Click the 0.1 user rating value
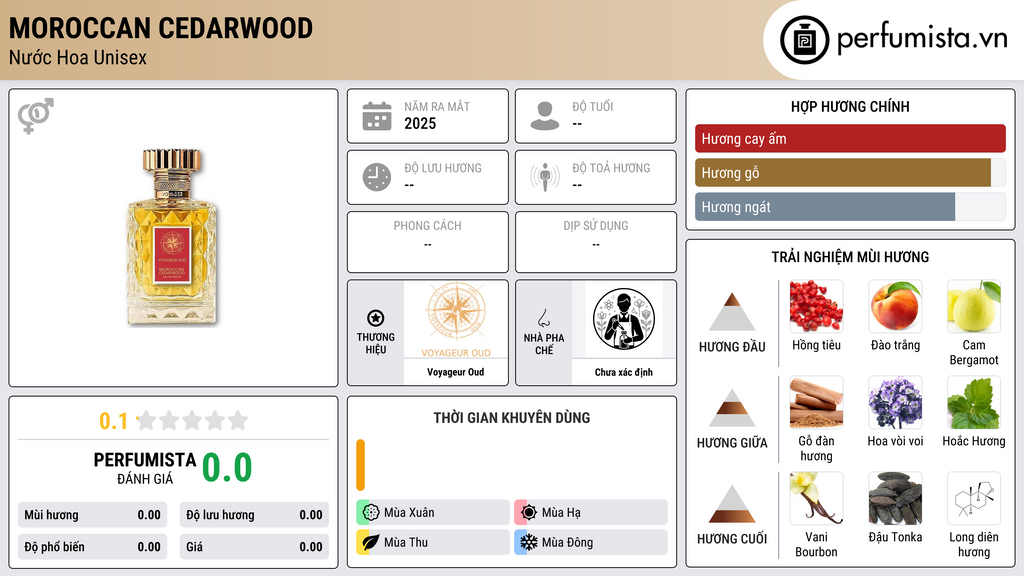 point(113,421)
